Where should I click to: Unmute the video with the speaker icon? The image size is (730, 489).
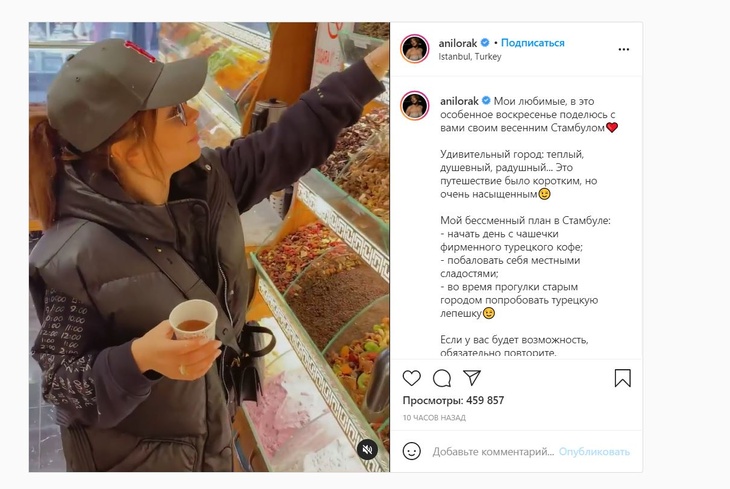pyautogui.click(x=367, y=449)
